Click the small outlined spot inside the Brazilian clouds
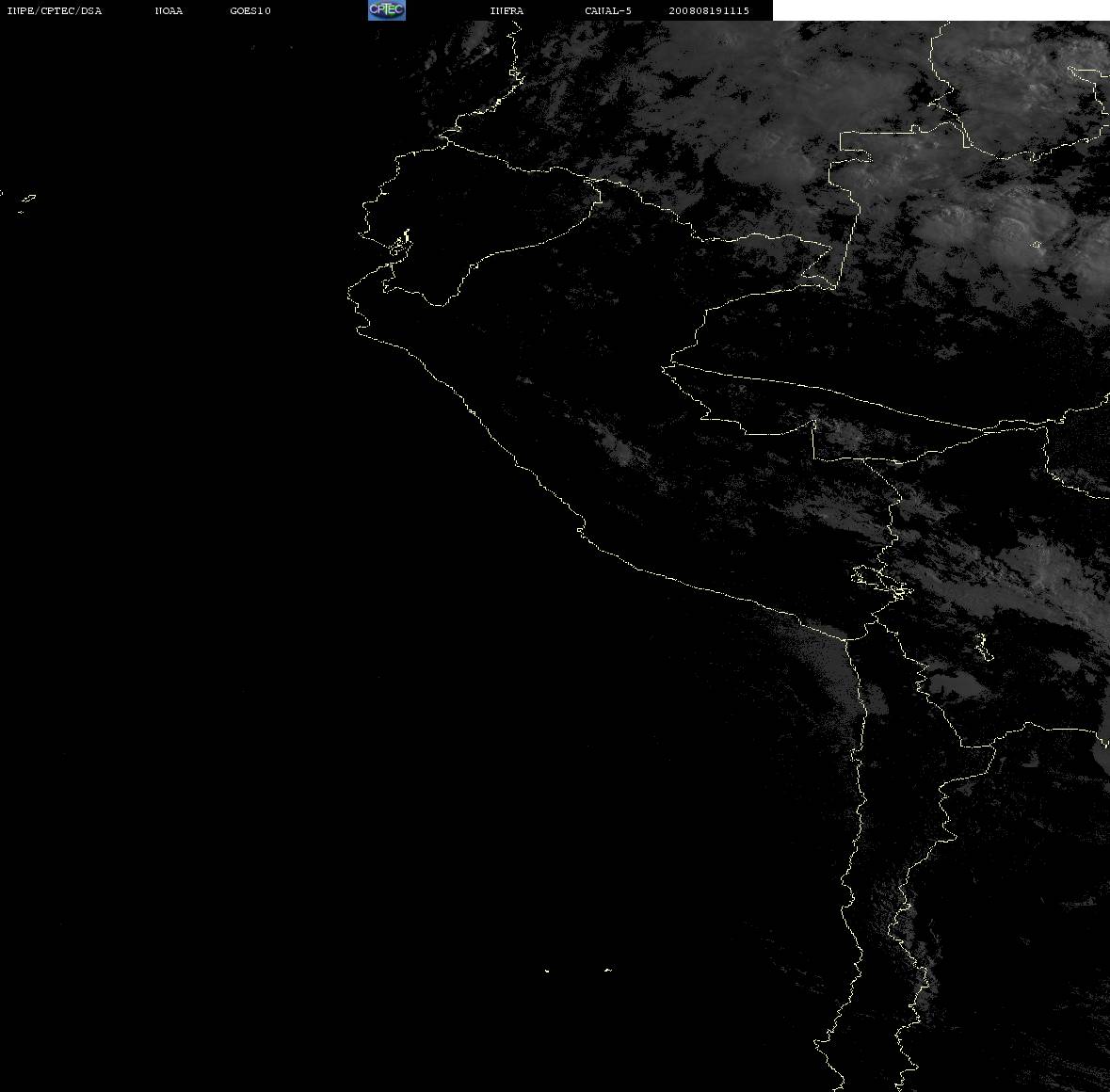Image resolution: width=1110 pixels, height=1092 pixels. (1038, 245)
